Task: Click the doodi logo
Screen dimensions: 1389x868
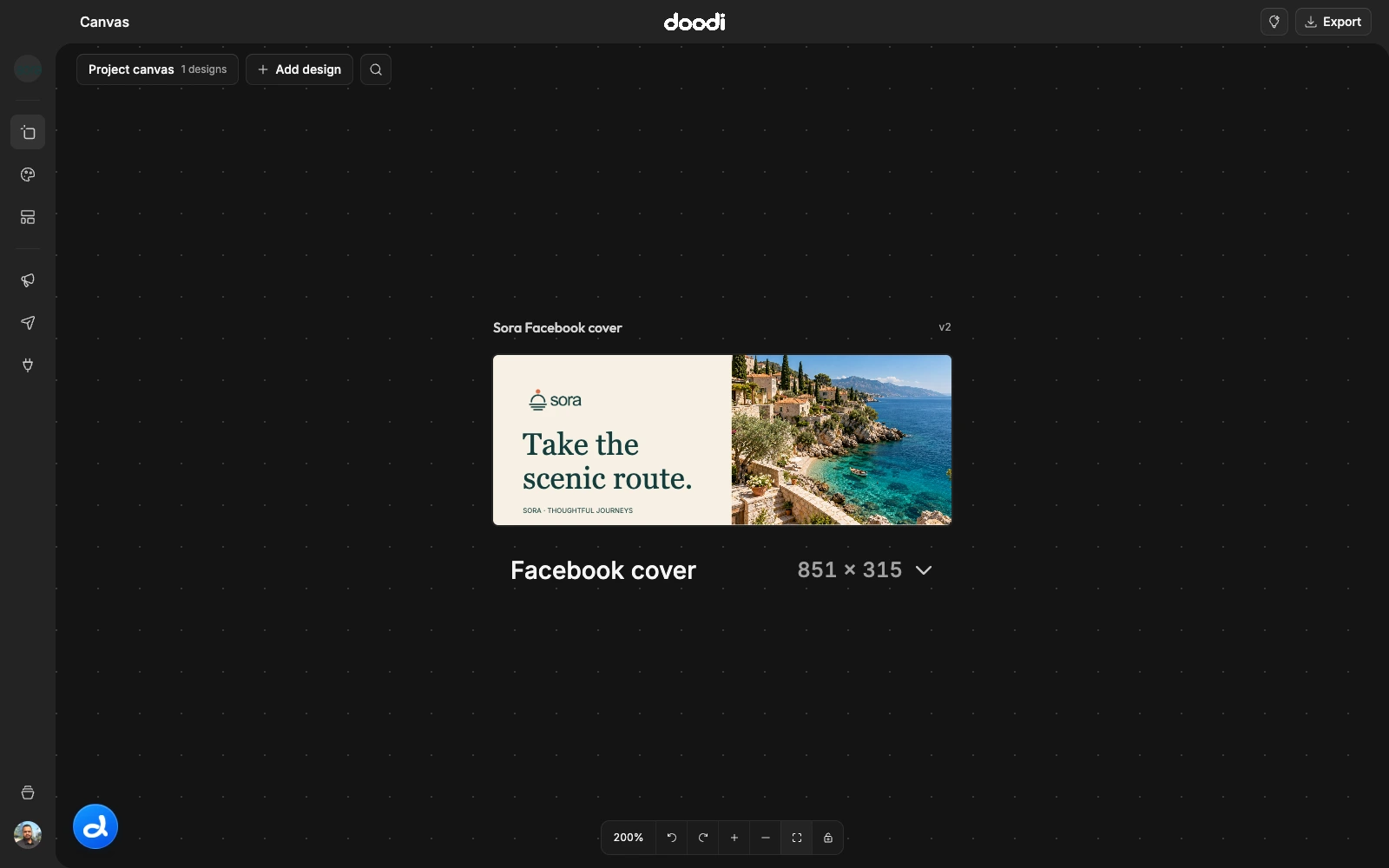Action: tap(694, 22)
